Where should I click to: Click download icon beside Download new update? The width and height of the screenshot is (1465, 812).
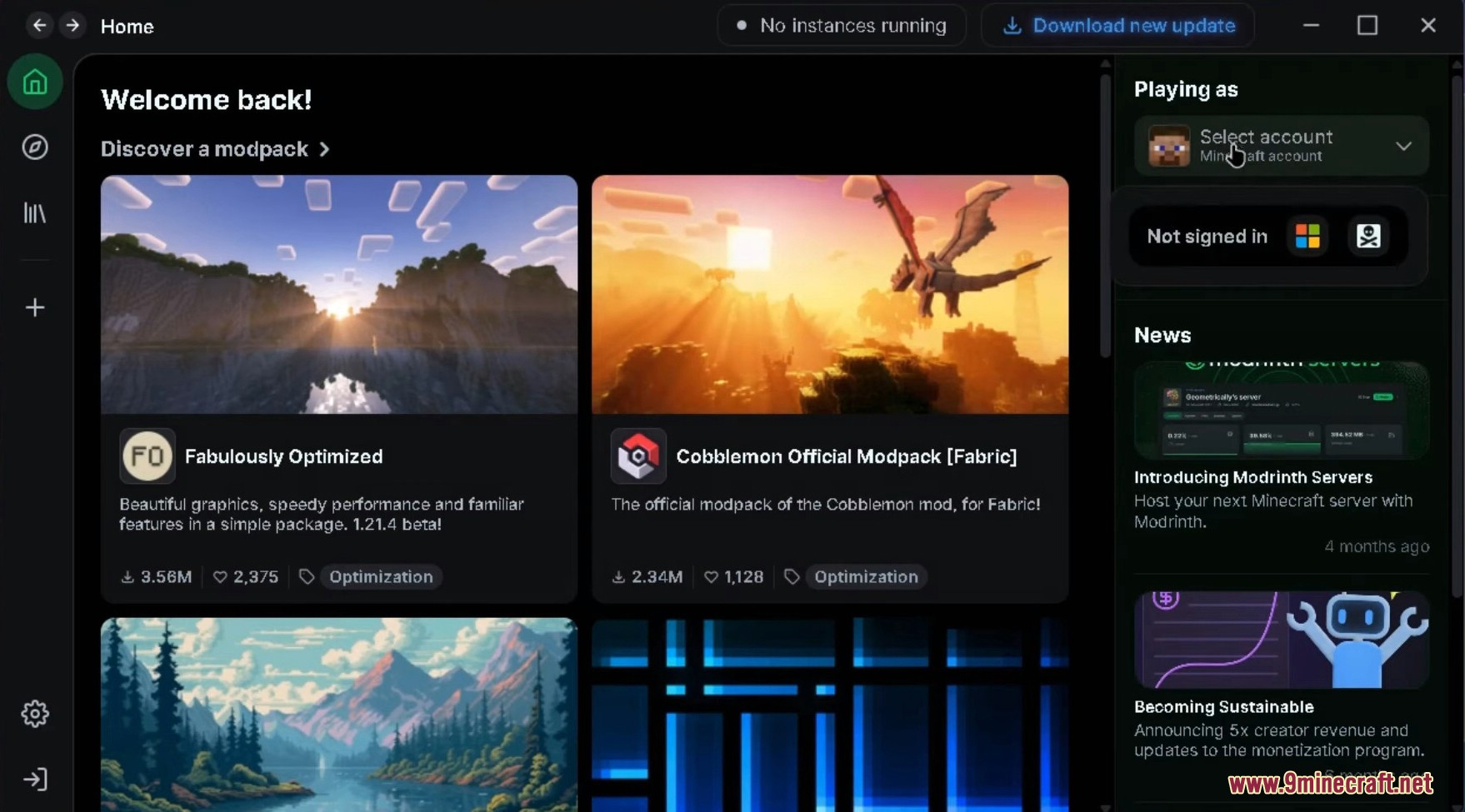pyautogui.click(x=1012, y=26)
